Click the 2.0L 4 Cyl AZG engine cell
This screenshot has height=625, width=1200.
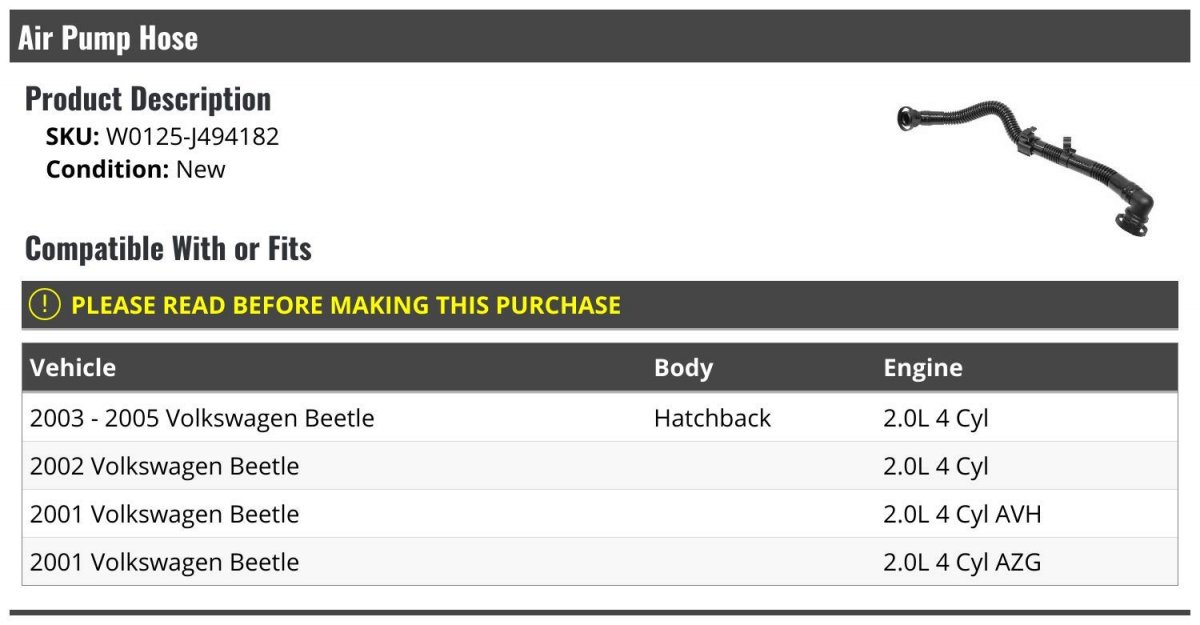(962, 562)
